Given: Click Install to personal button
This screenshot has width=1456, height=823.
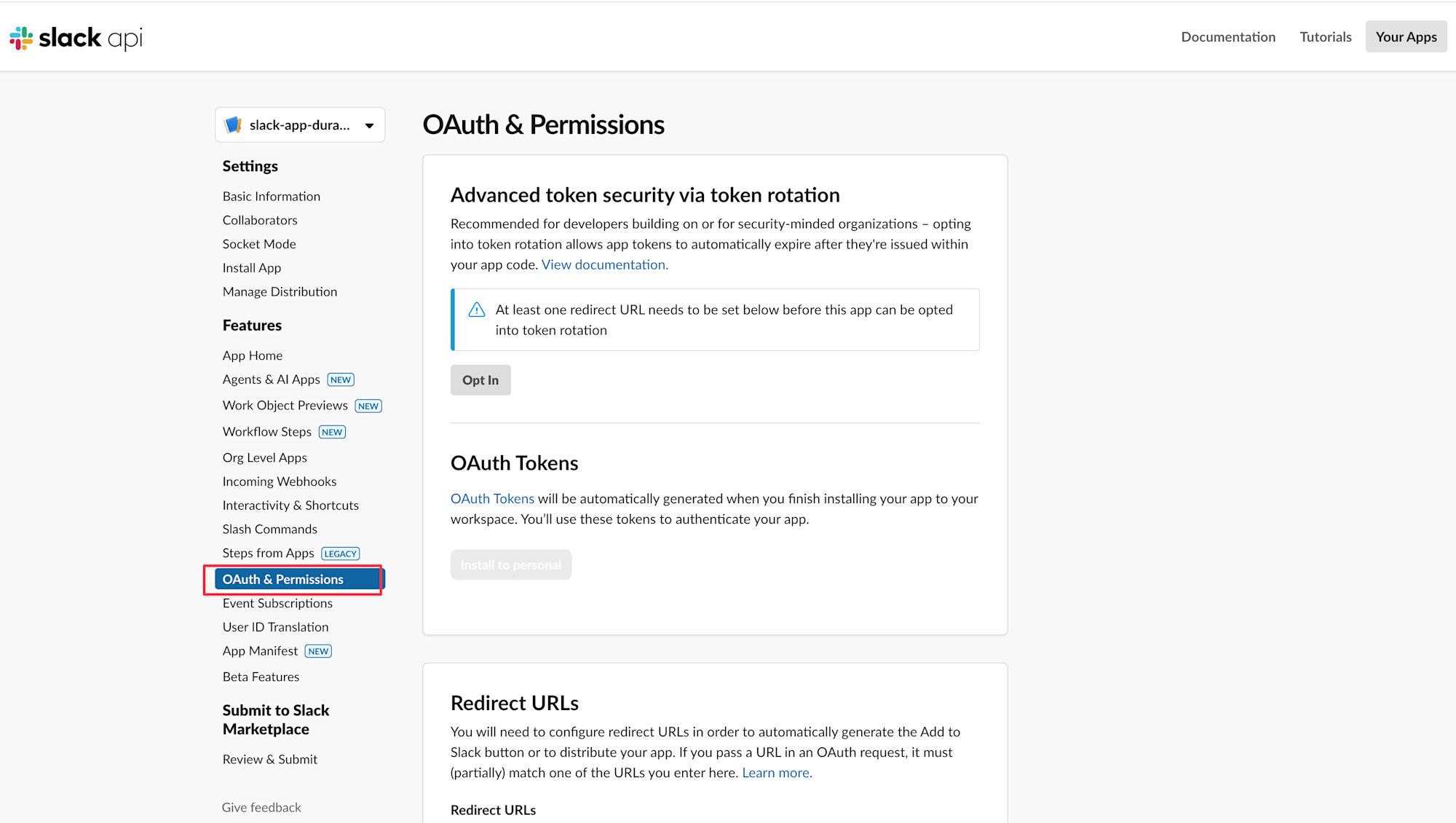Looking at the screenshot, I should (x=511, y=565).
